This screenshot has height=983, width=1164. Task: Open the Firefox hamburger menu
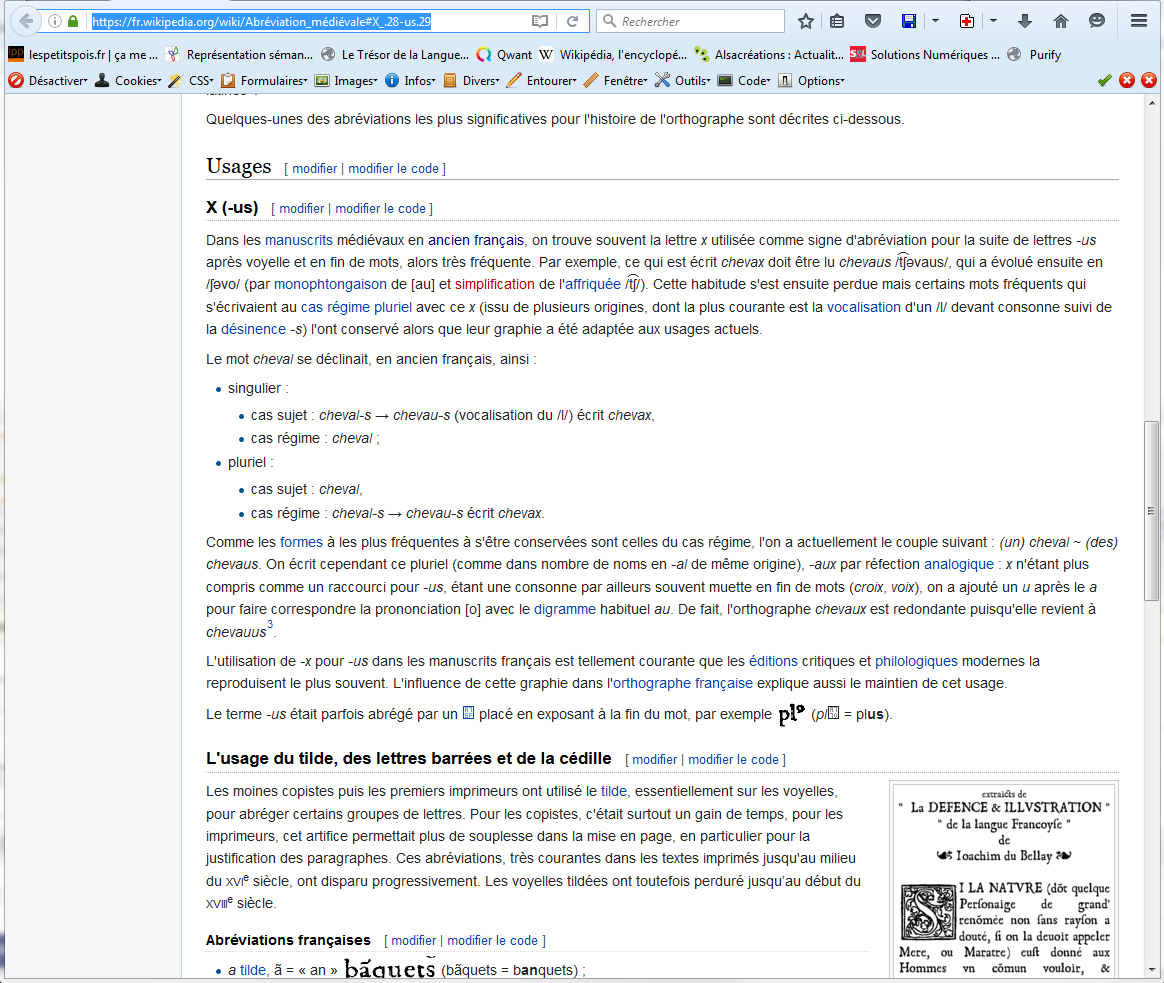(x=1138, y=21)
